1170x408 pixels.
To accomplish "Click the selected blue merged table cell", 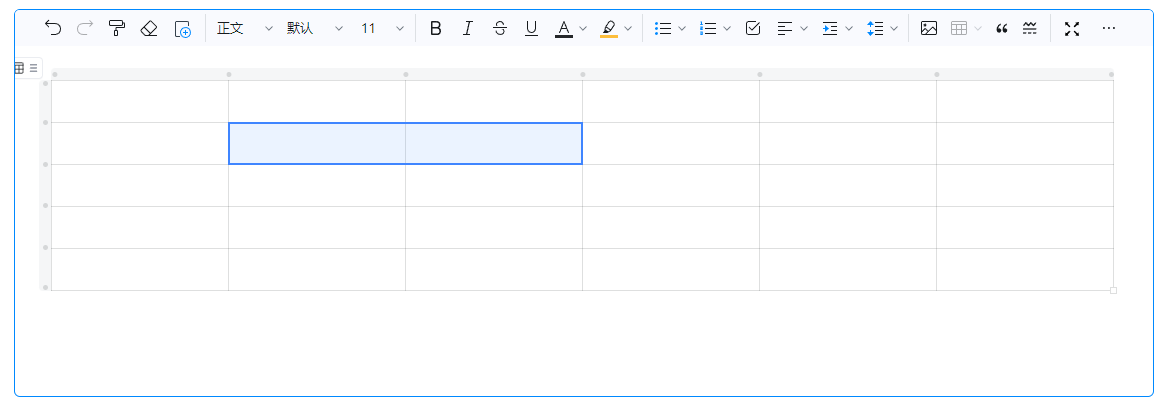I will point(405,143).
